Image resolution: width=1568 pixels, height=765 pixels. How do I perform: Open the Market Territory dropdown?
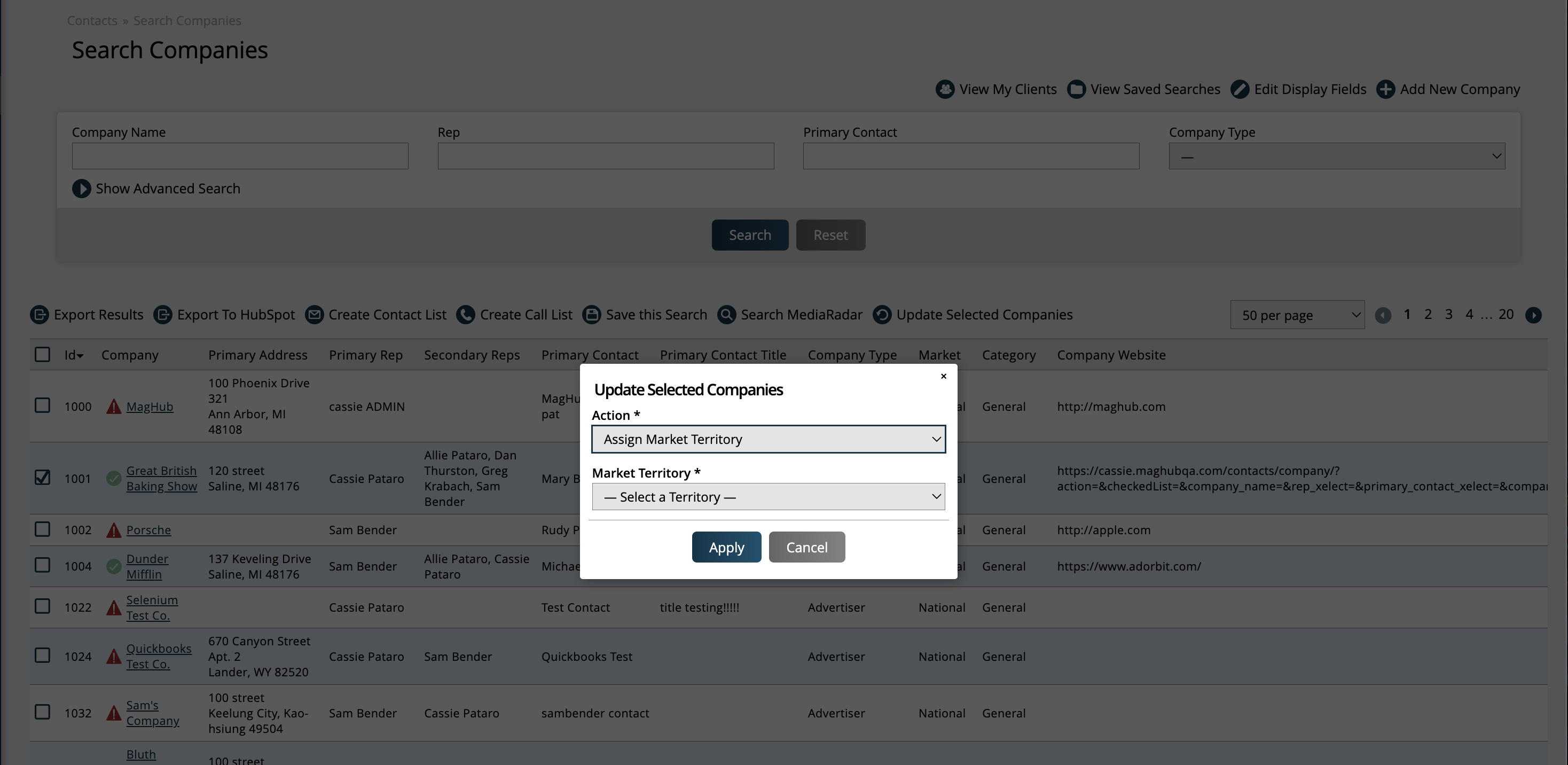click(x=768, y=497)
